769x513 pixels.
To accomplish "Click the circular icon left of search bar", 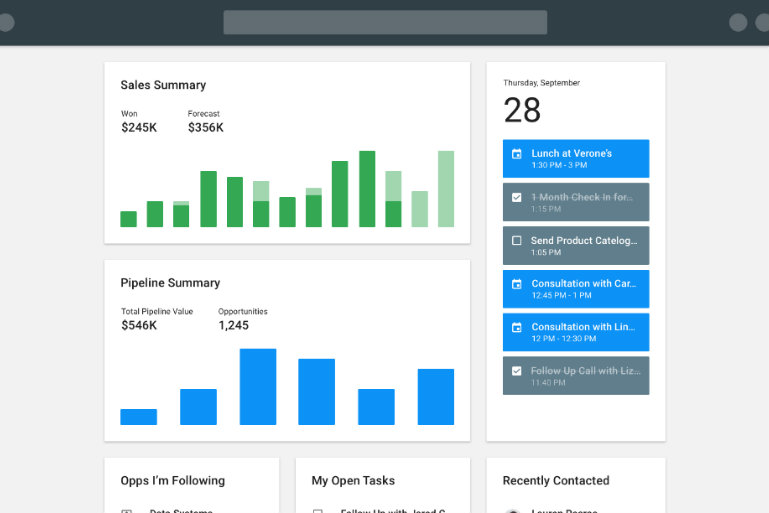I will (5, 22).
